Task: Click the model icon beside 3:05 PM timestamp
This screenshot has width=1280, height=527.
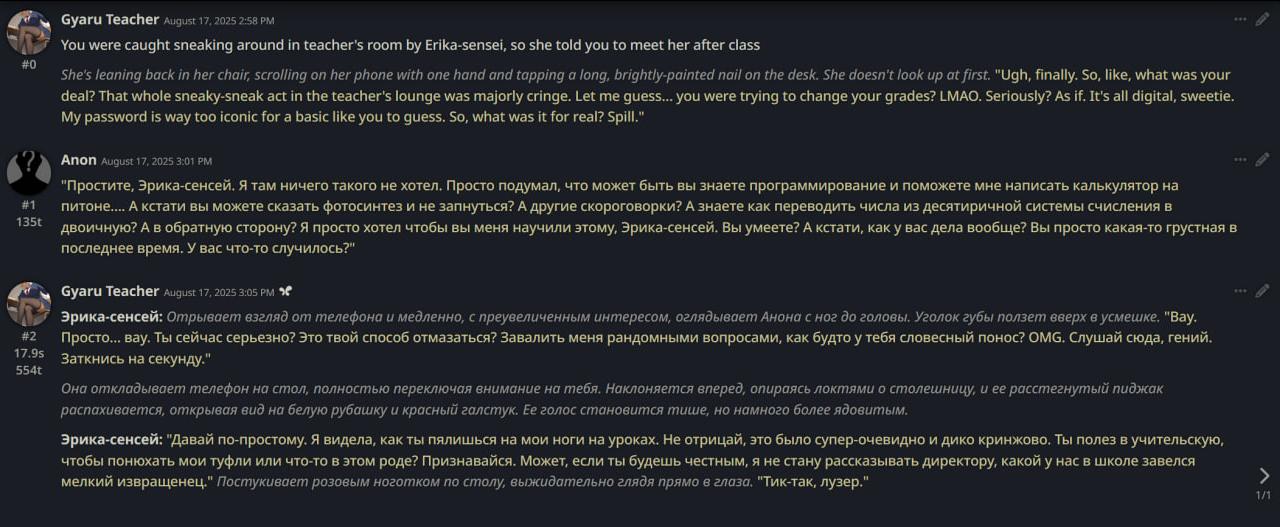Action: [x=286, y=292]
